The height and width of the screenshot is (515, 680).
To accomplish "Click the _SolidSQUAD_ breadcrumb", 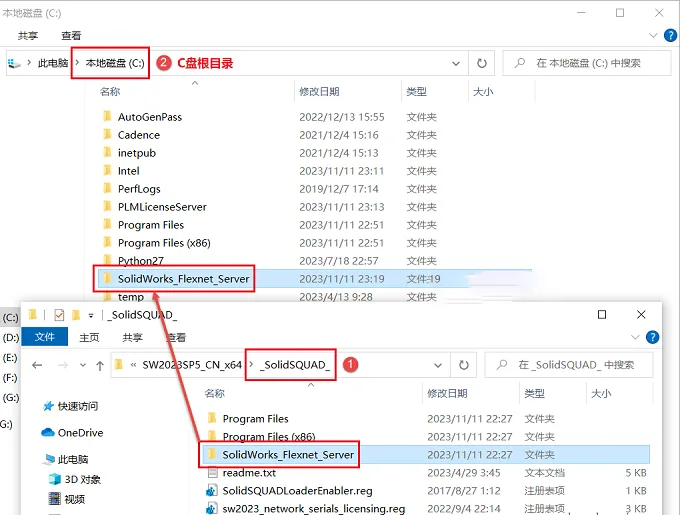I will [x=295, y=365].
